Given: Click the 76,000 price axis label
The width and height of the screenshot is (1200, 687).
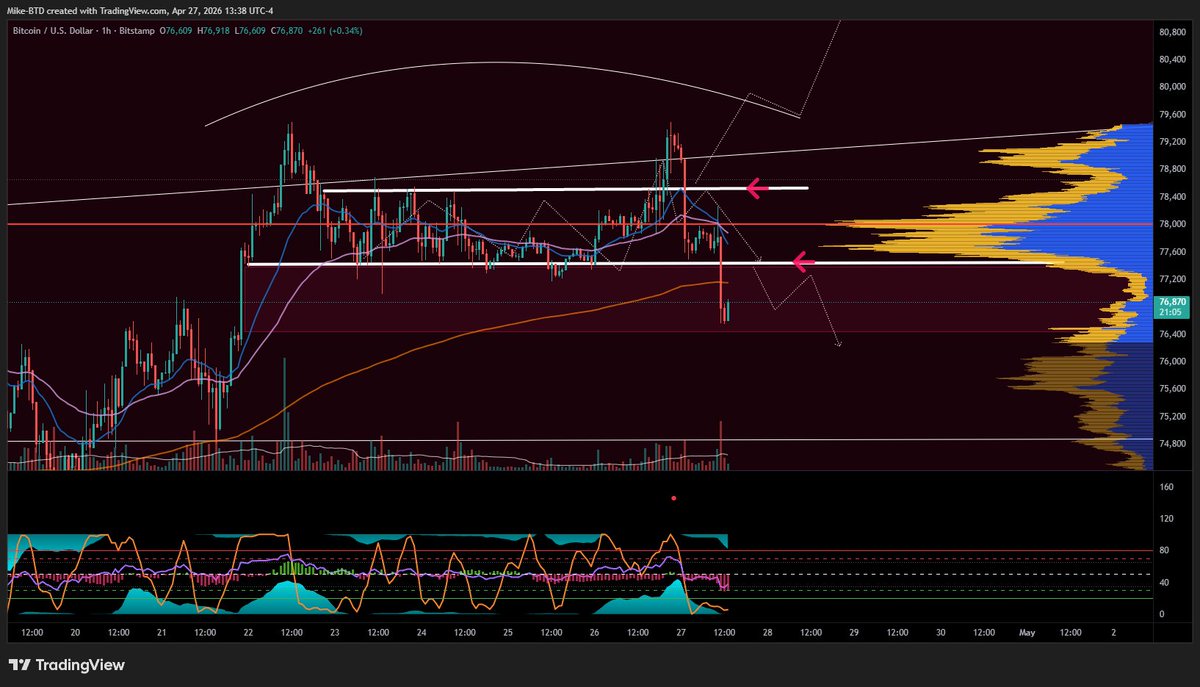Looking at the screenshot, I should 1172,361.
